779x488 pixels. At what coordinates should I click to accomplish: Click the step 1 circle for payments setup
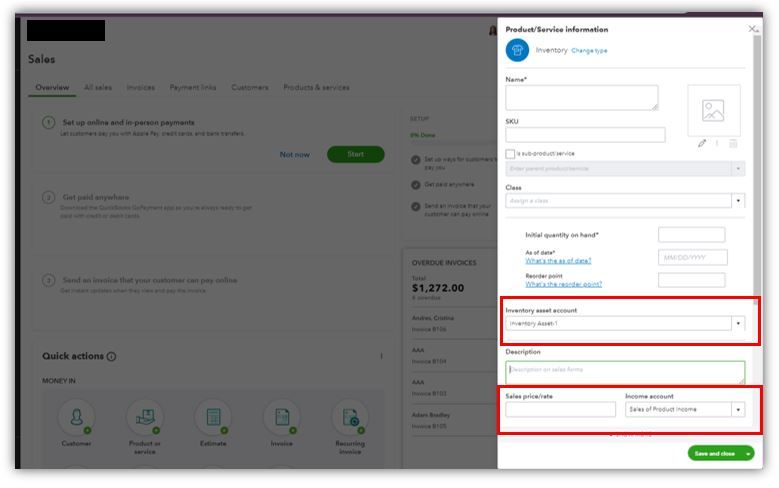click(48, 122)
